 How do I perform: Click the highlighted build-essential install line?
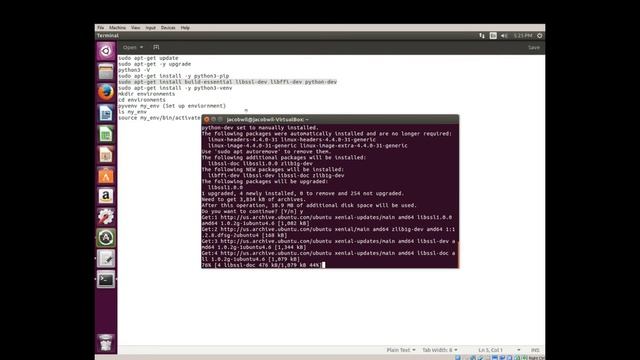(x=228, y=82)
